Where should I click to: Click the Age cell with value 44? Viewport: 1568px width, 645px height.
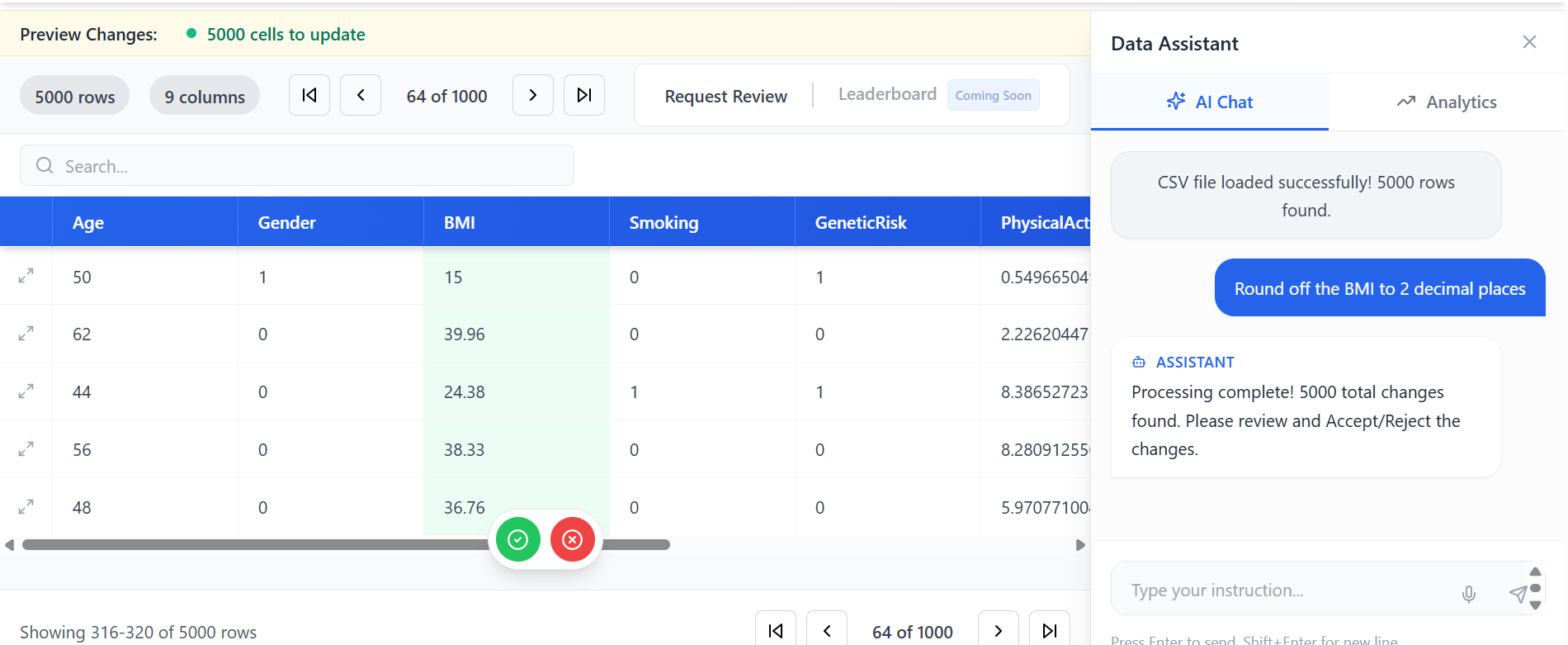click(145, 391)
